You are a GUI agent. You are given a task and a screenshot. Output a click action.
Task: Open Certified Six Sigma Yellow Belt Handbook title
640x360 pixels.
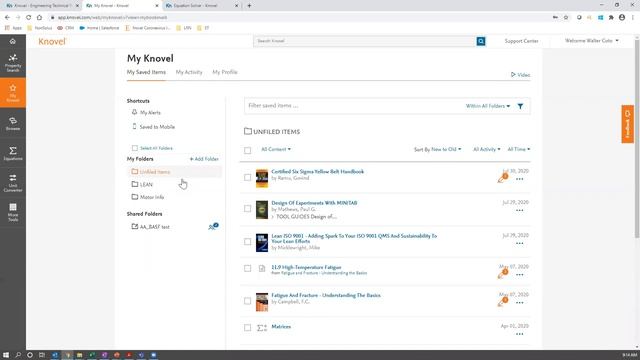318,171
